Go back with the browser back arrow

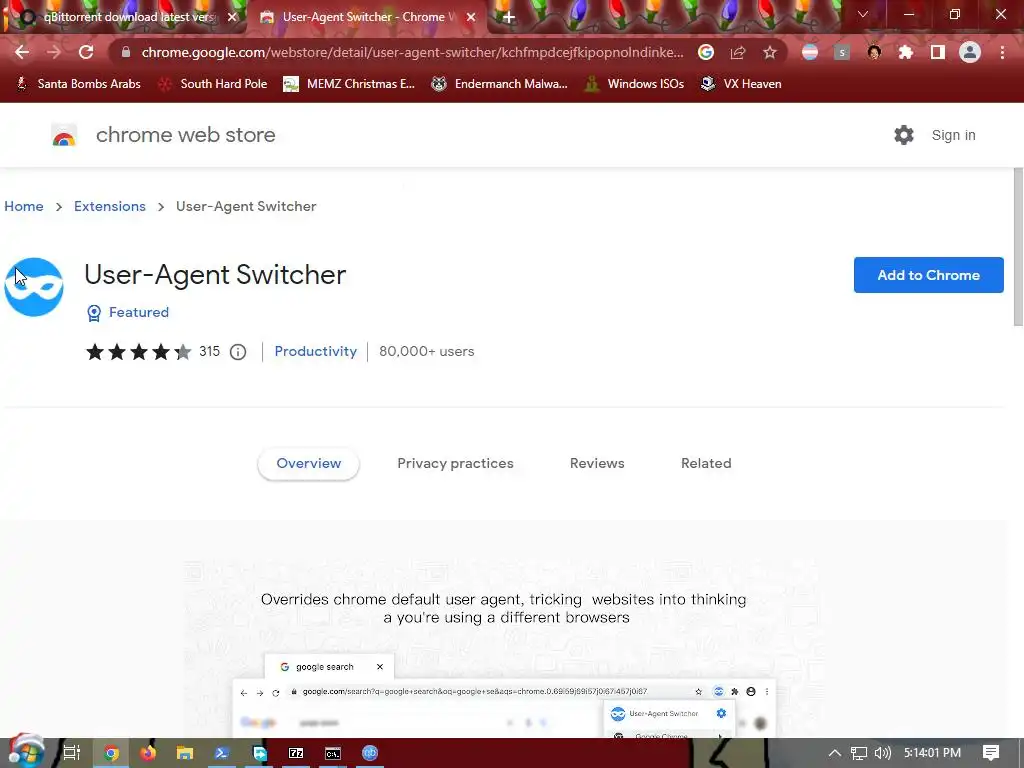tap(22, 52)
